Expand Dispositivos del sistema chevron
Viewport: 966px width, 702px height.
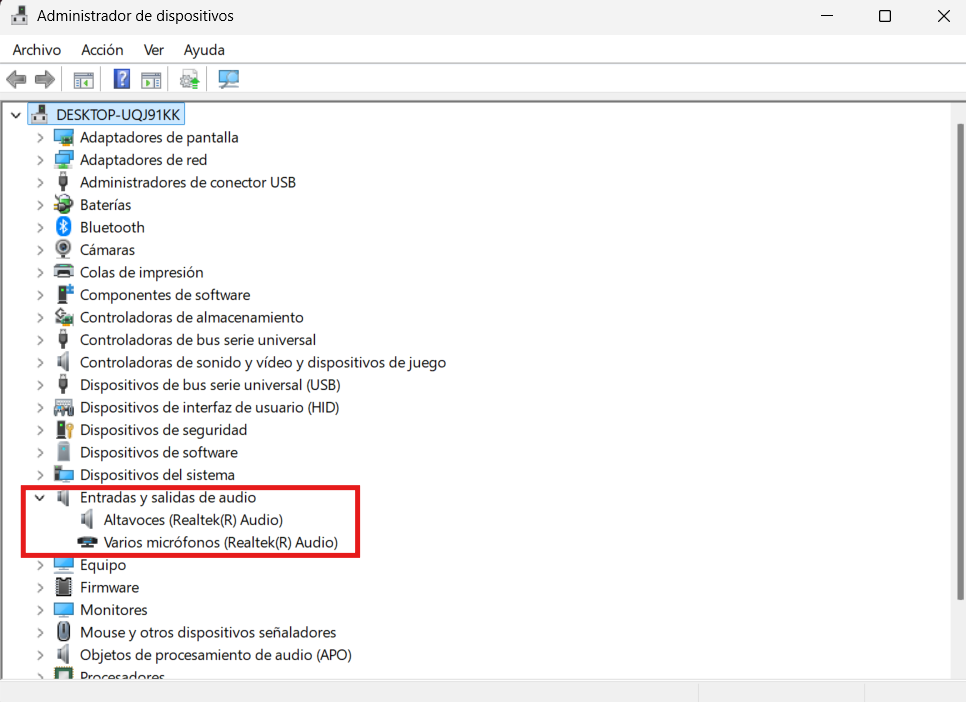click(x=40, y=475)
